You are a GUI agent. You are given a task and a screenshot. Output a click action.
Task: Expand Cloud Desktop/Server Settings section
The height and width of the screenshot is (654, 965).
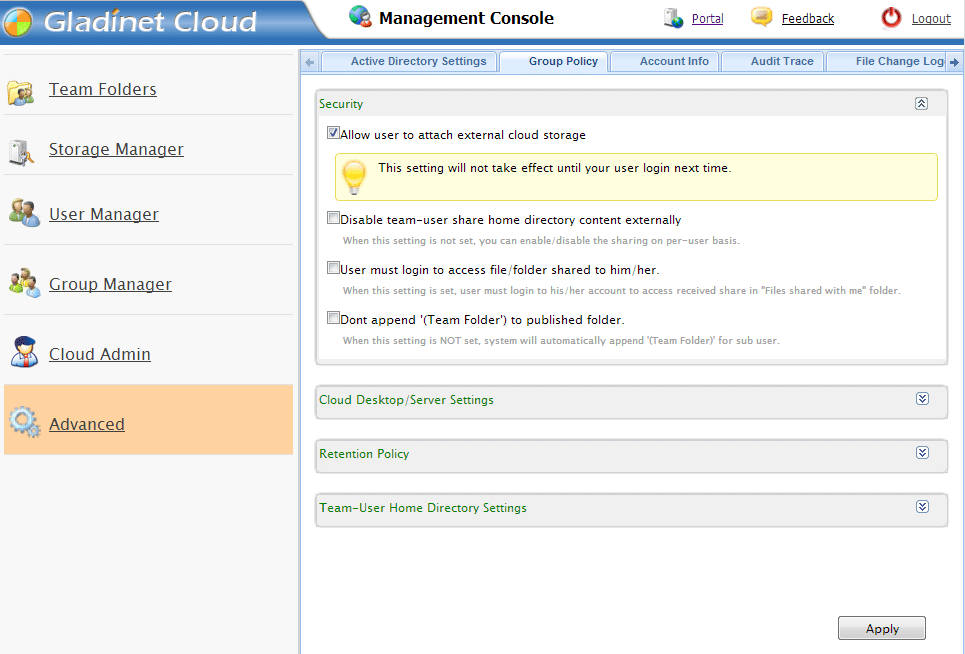(922, 399)
